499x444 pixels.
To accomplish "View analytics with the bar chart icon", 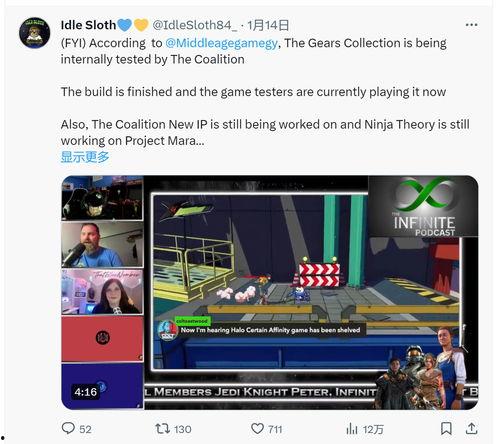I will (352, 429).
